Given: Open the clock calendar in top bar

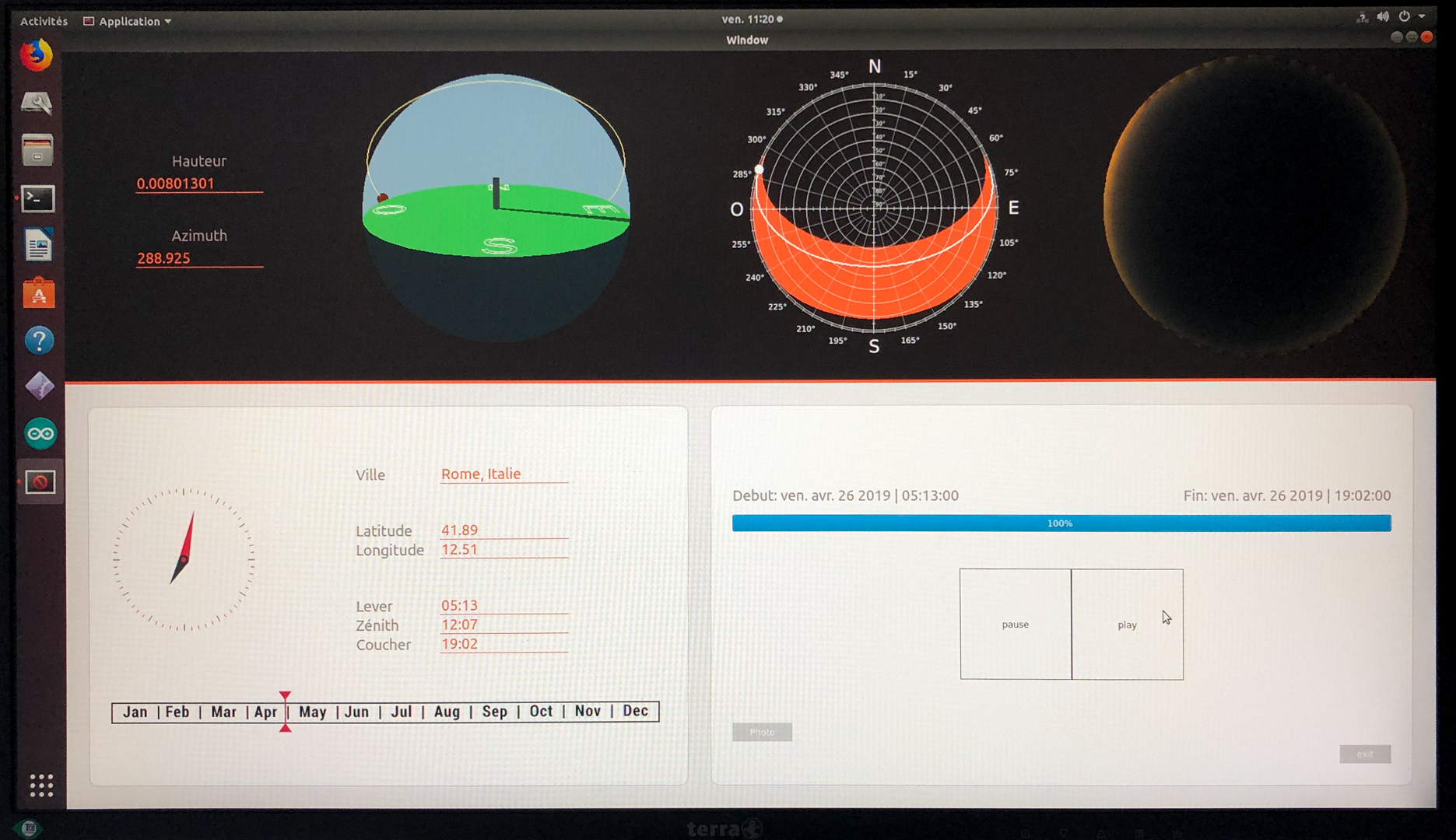Looking at the screenshot, I should (x=751, y=19).
